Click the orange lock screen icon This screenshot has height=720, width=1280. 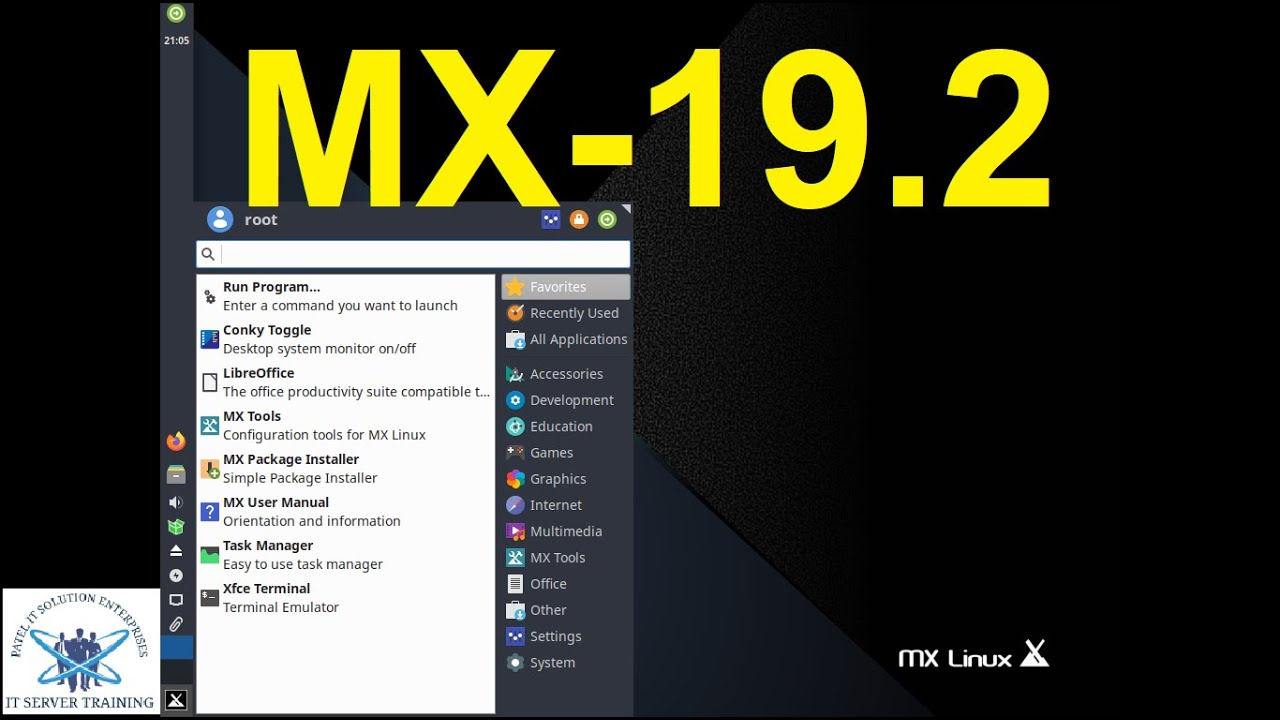point(579,219)
